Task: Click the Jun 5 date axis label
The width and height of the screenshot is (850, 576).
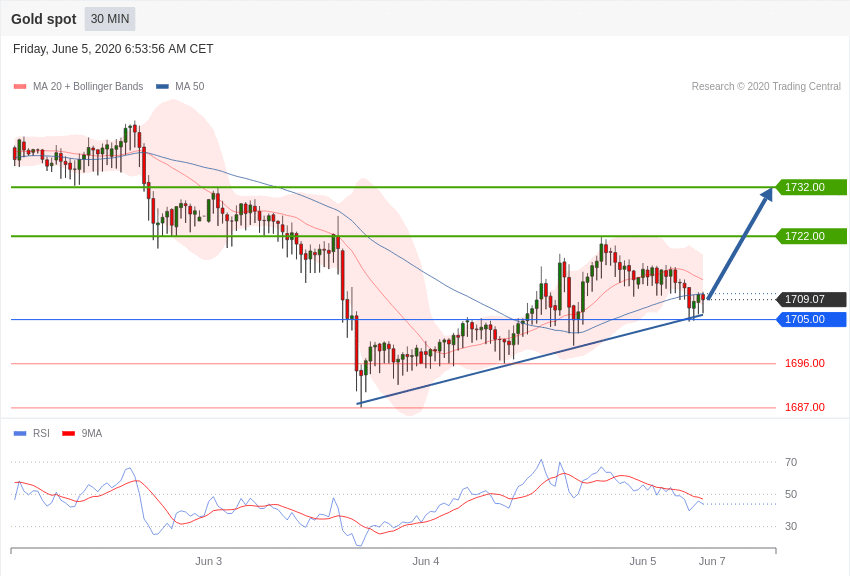Action: coord(643,561)
